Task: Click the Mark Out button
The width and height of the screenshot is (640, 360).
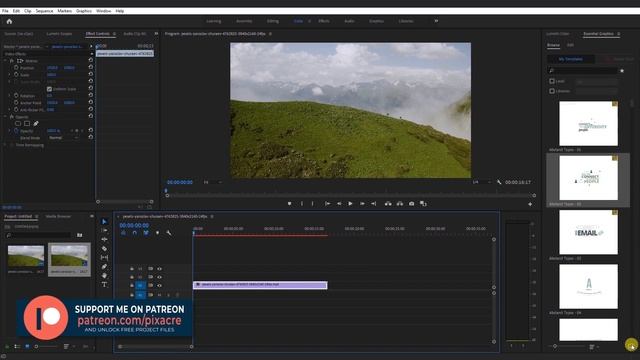Action: pos(313,204)
